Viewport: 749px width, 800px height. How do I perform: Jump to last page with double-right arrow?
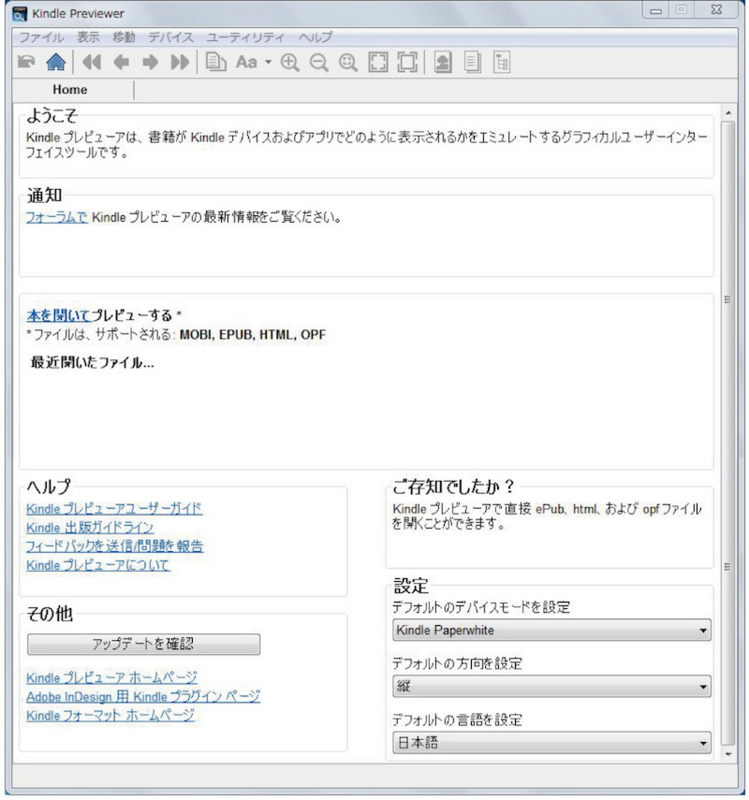coord(180,62)
